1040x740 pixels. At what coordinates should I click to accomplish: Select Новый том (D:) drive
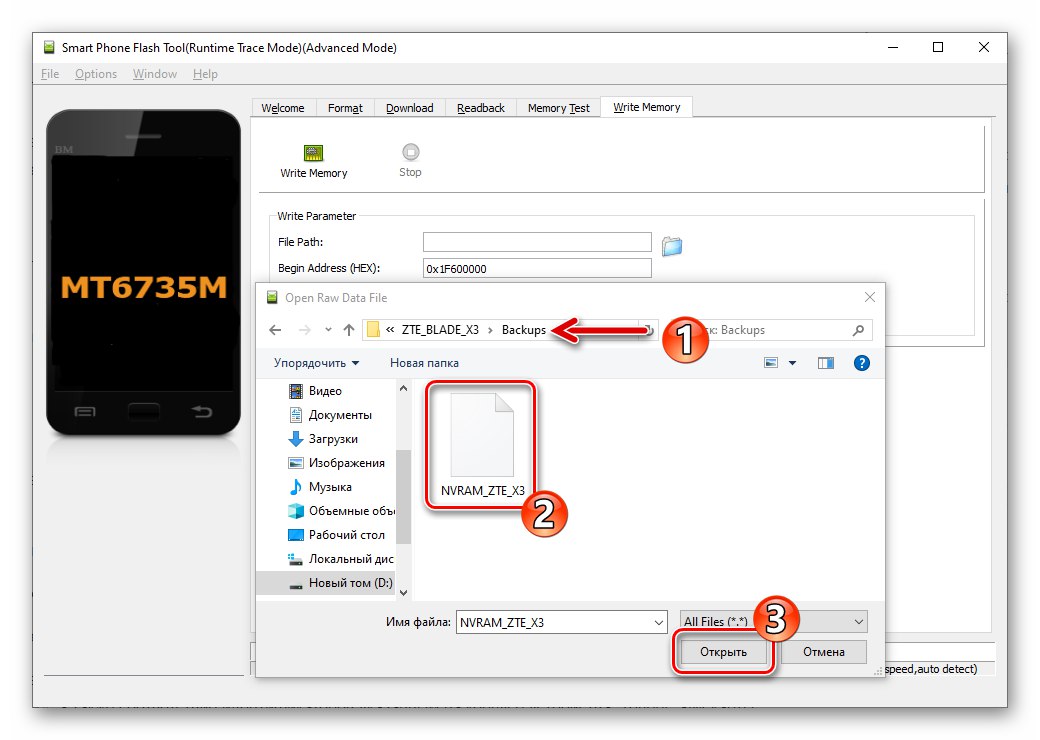(326, 582)
